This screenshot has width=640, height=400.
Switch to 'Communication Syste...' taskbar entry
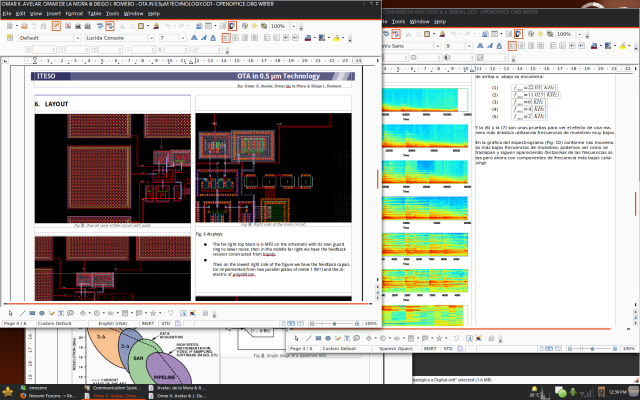pos(112,388)
